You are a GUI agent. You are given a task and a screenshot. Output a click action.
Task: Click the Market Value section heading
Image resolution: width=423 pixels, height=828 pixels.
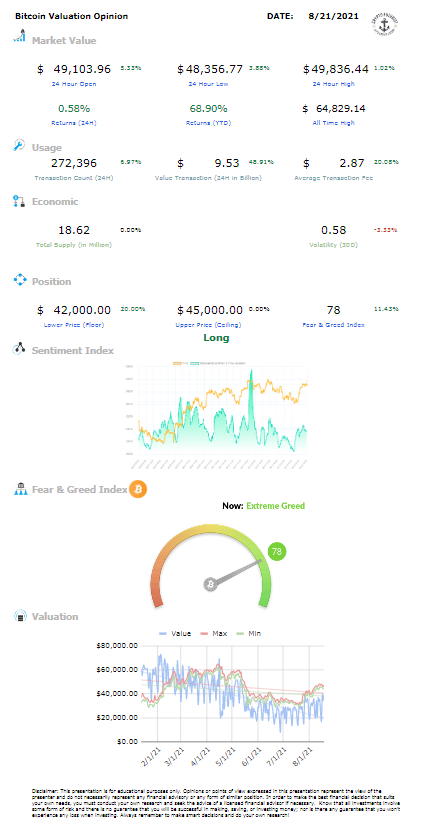[x=64, y=40]
